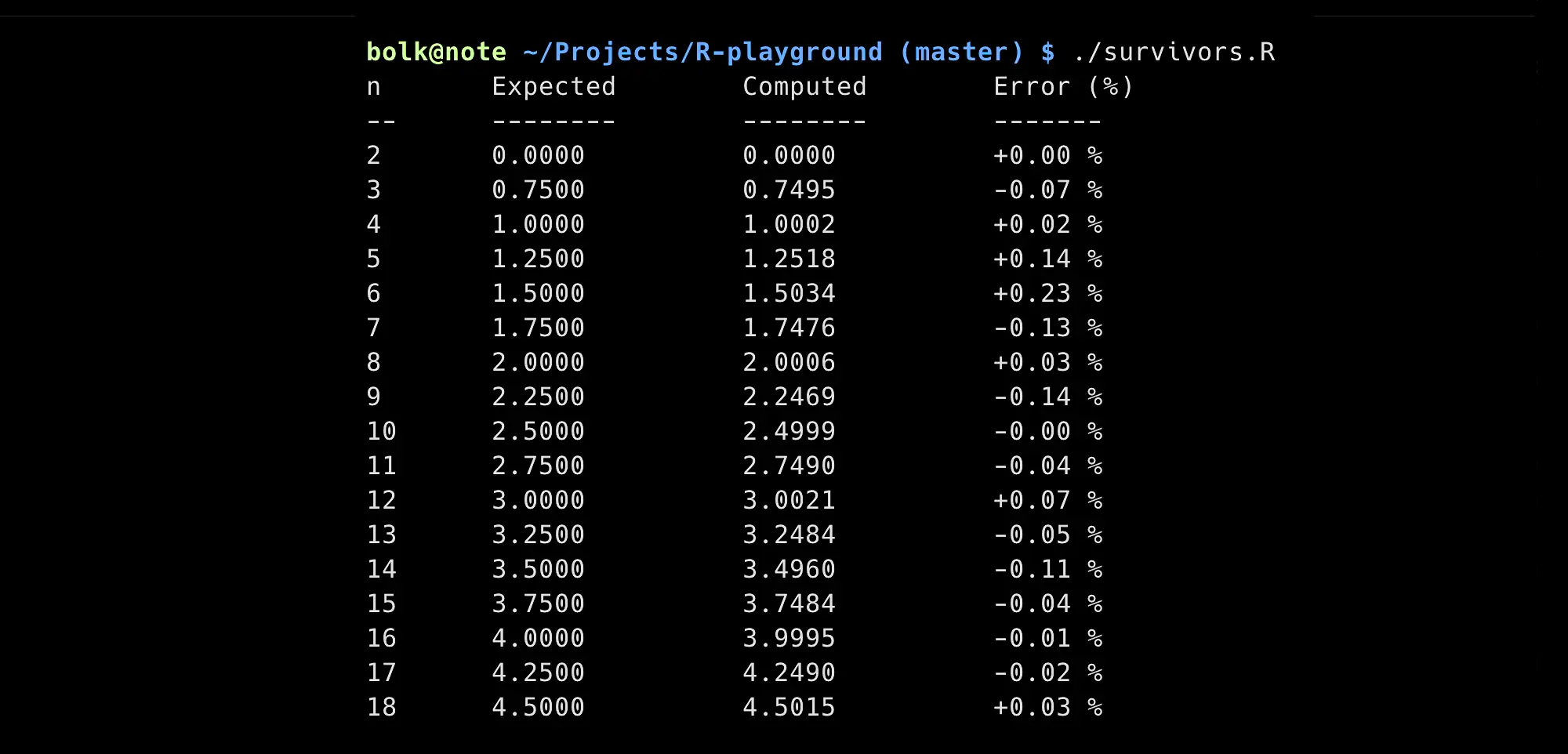The height and width of the screenshot is (754, 1568).
Task: Click computed value 2.0006
Action: [789, 362]
